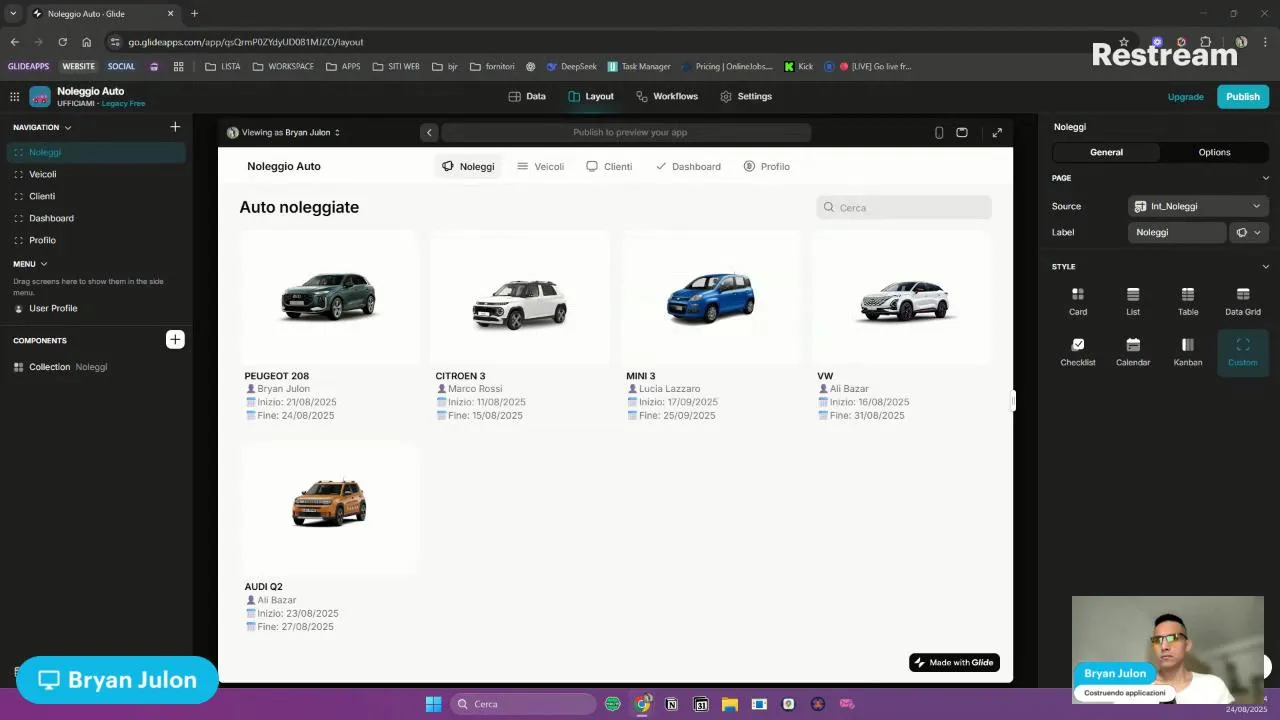Click the Upgrade link

[1186, 97]
